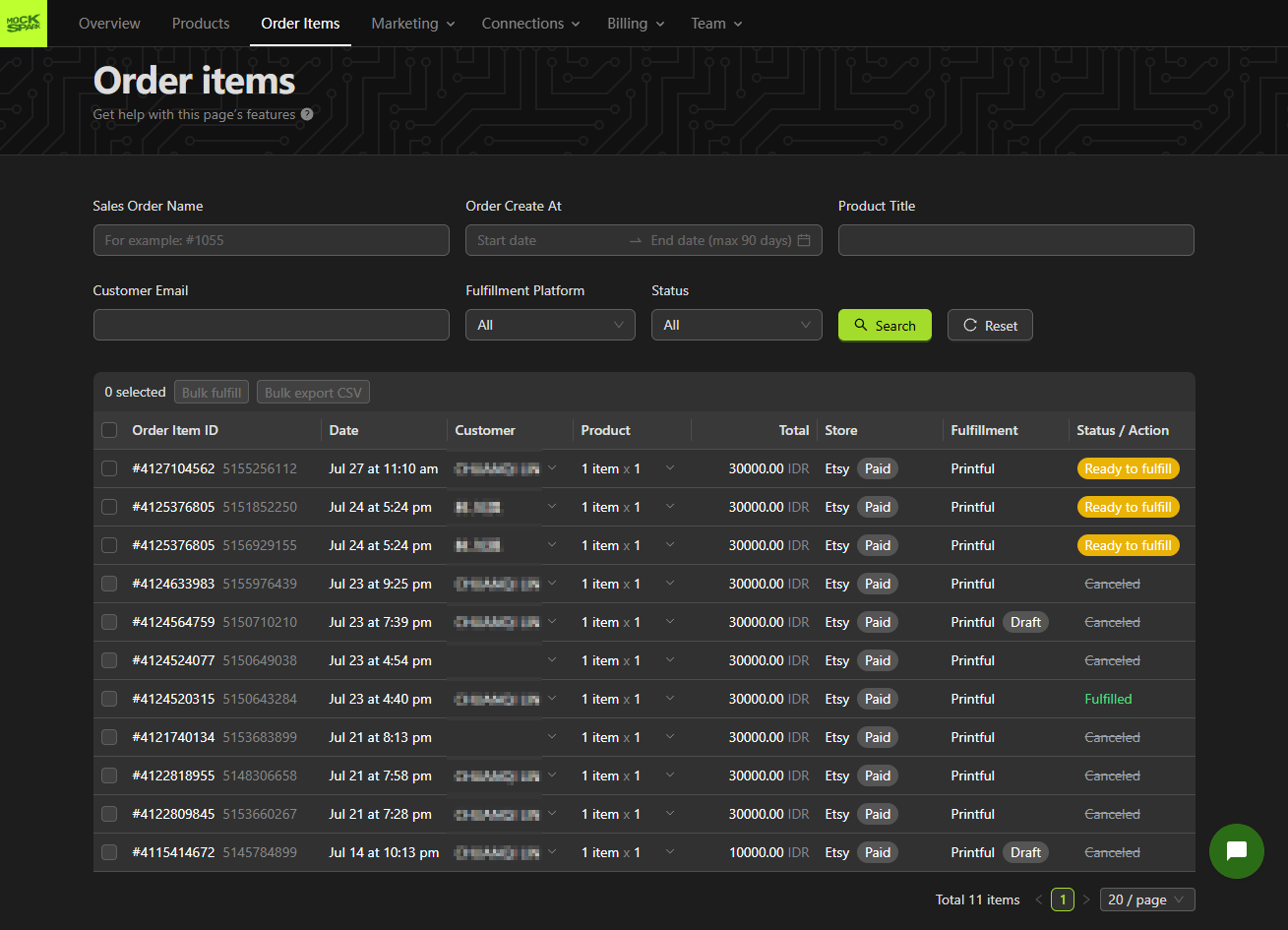Viewport: 1288px width, 930px height.
Task: Click the green Search button
Action: (x=885, y=325)
